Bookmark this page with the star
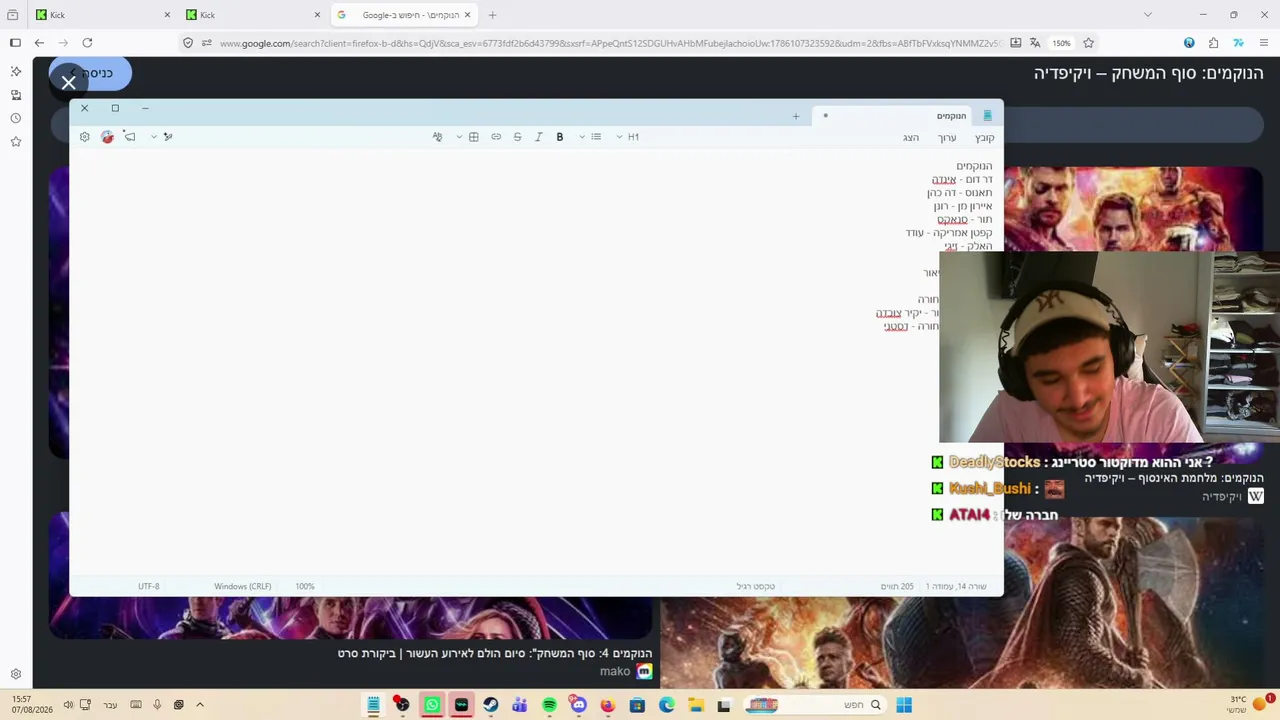Screen dimensions: 1280x720 click(x=1088, y=43)
